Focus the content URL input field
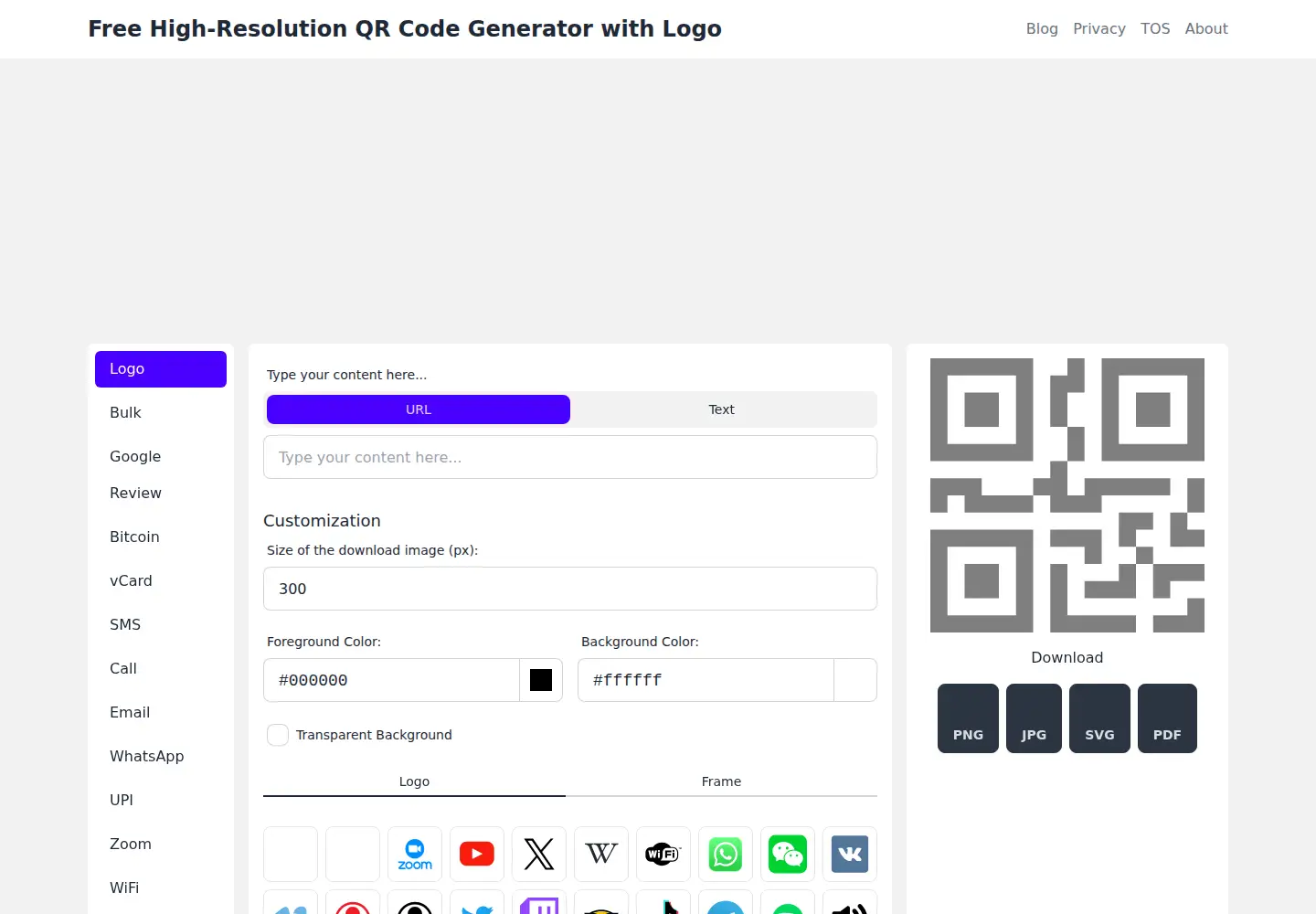Image resolution: width=1316 pixels, height=914 pixels. coord(570,457)
